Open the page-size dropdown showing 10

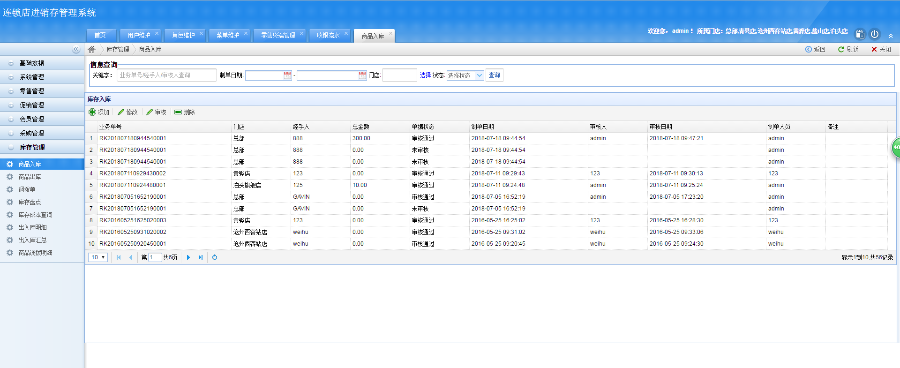(98, 257)
